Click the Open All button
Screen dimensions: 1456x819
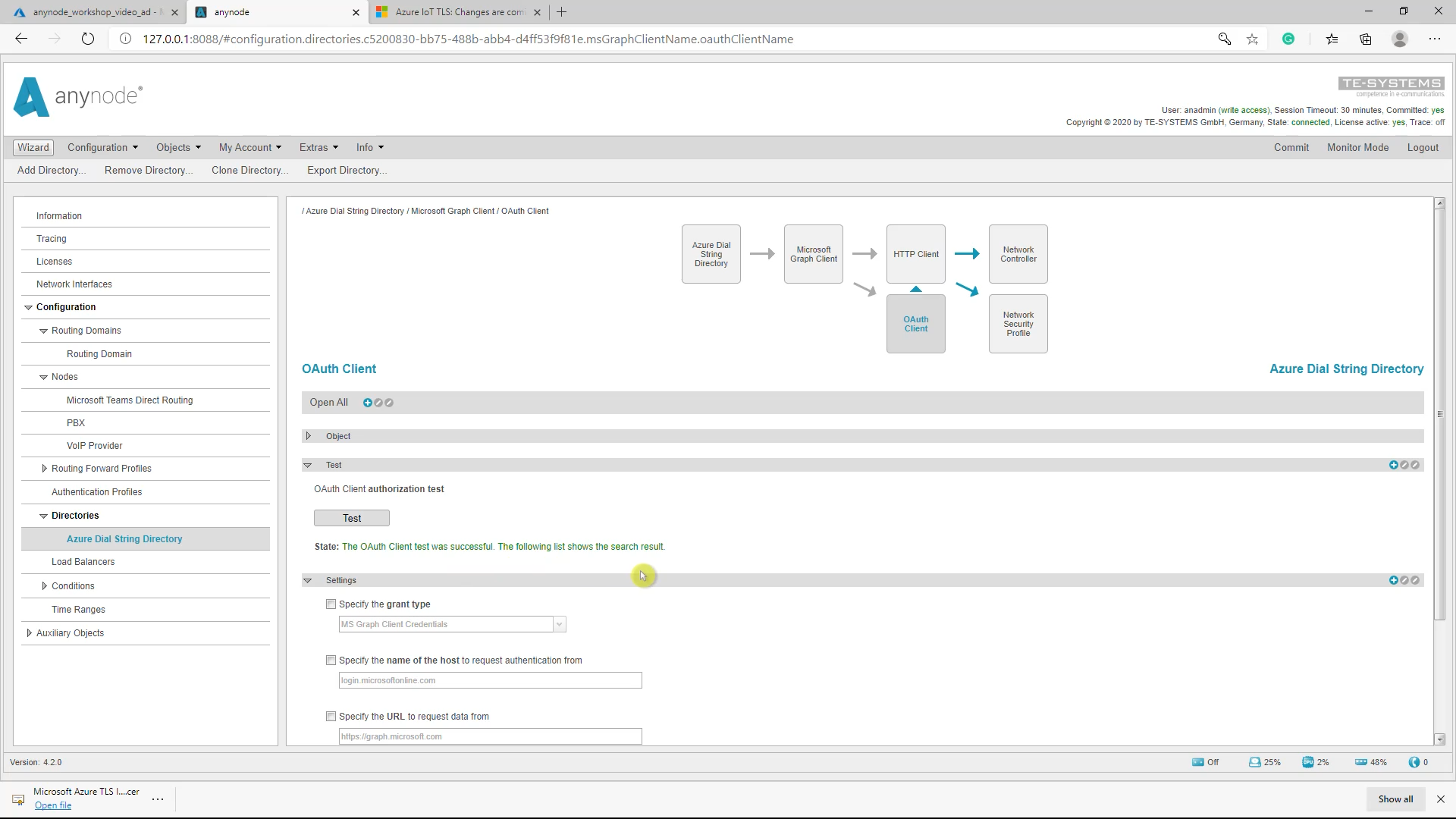[328, 403]
